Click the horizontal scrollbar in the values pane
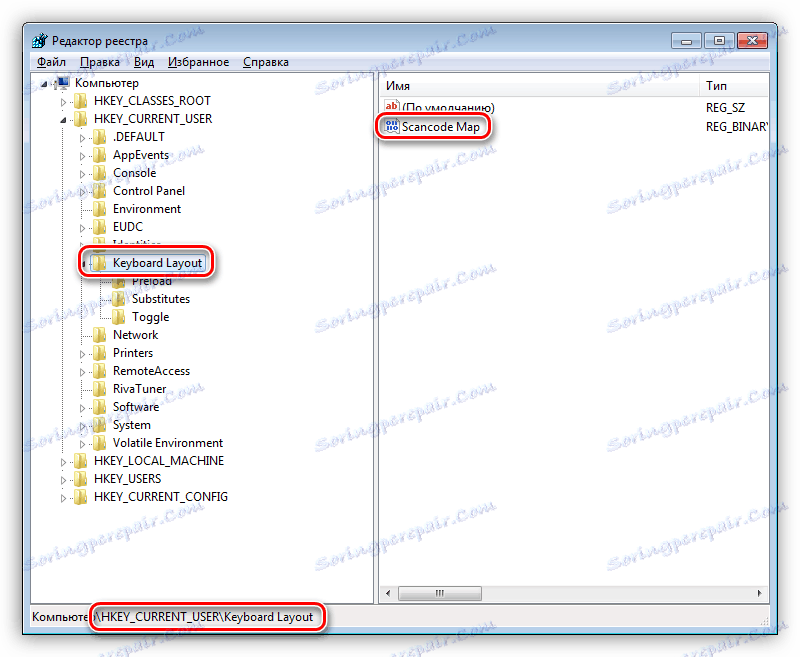 [440, 592]
